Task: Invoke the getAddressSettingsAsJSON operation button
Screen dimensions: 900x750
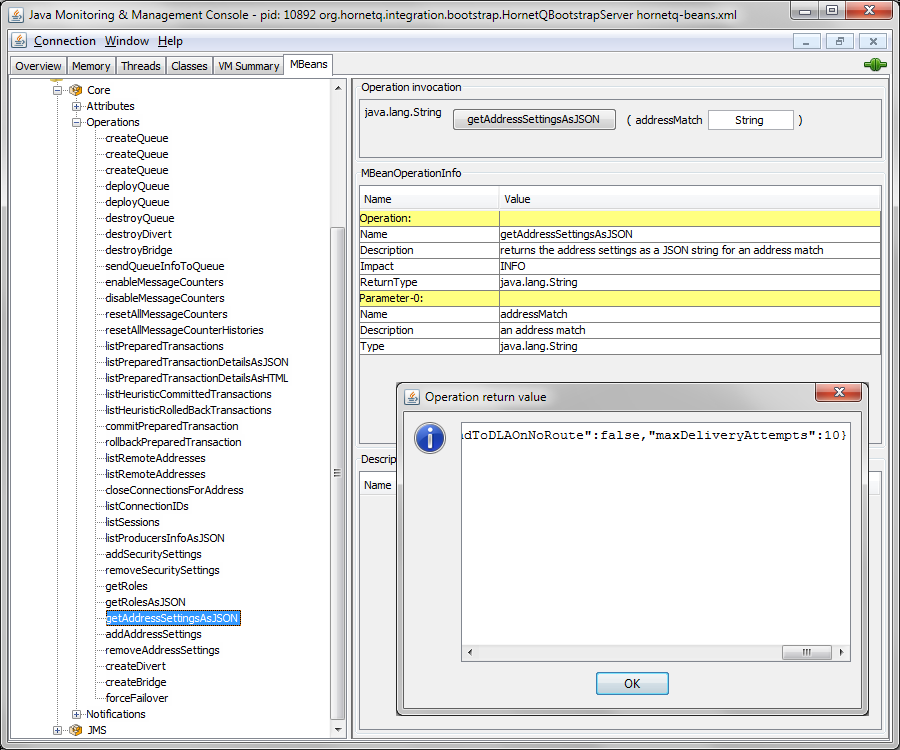Action: tap(534, 119)
